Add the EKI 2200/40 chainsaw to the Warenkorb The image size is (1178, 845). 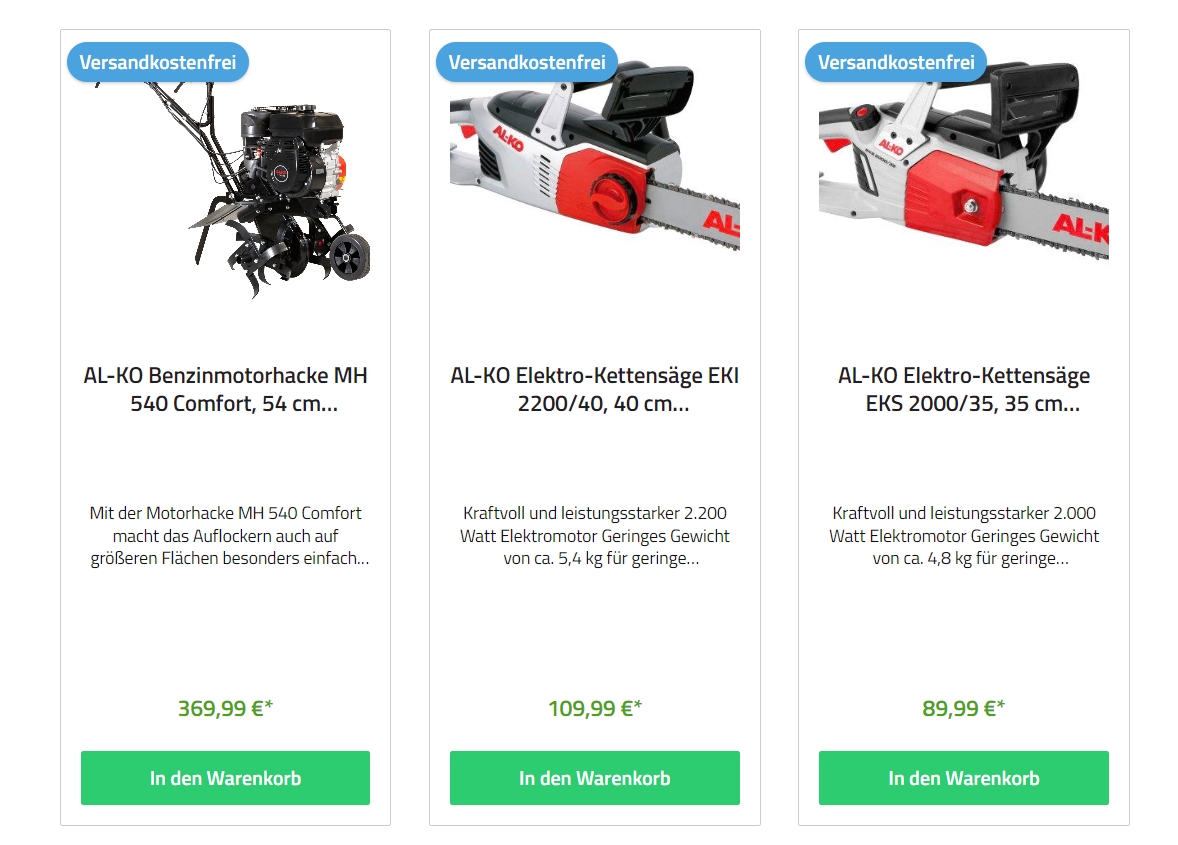point(594,778)
